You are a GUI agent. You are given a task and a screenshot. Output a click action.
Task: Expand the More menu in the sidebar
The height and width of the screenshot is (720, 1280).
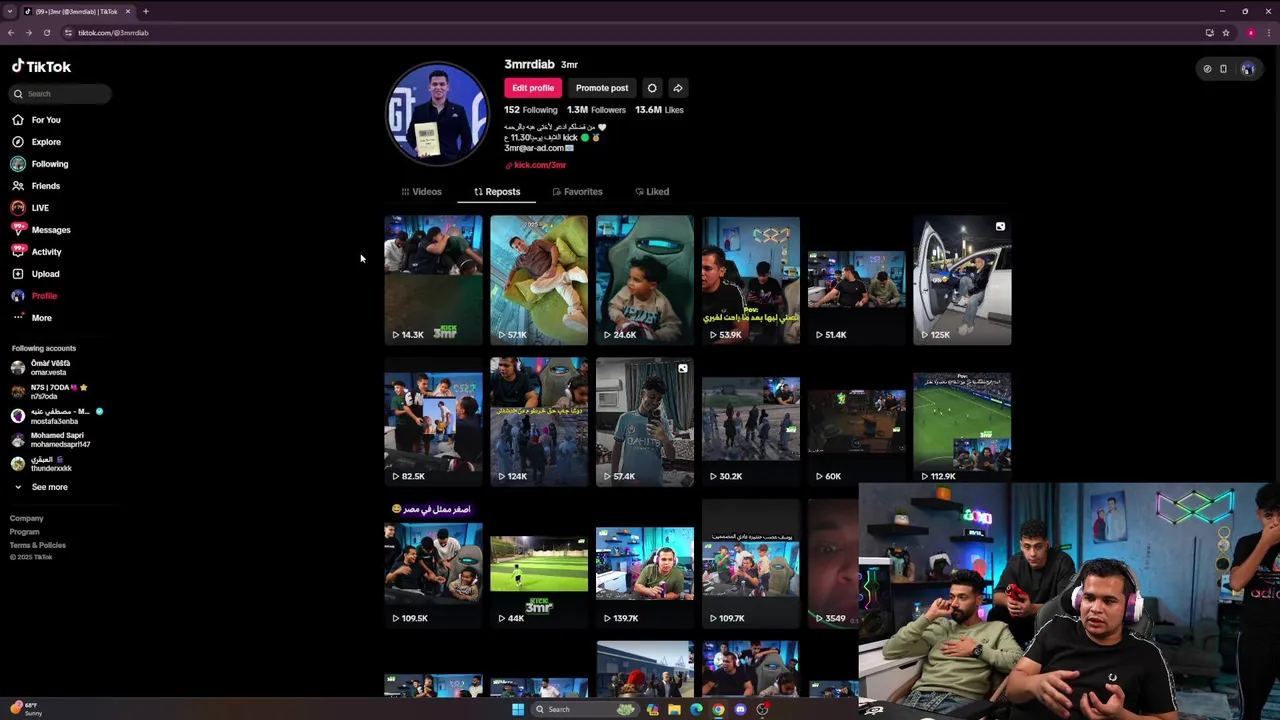point(32,318)
